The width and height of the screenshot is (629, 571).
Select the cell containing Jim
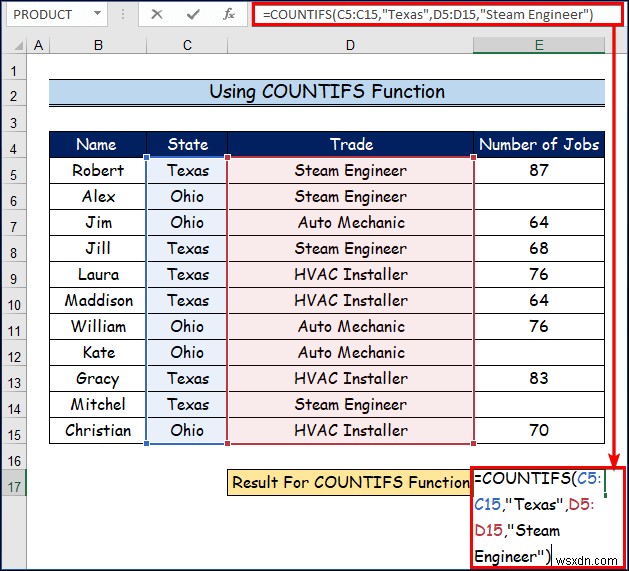(x=97, y=222)
